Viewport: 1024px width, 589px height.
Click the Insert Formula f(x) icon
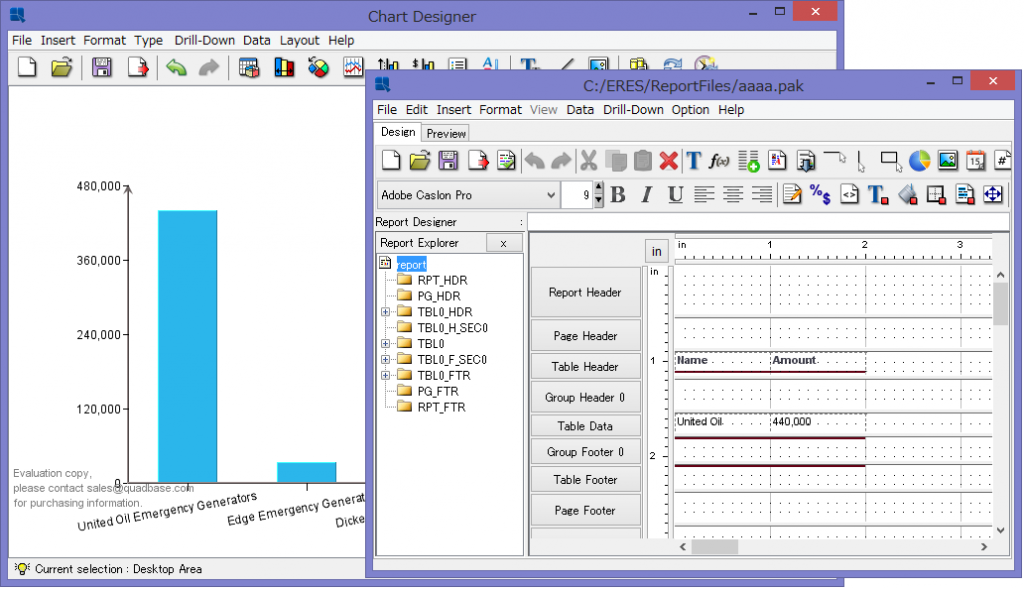720,161
